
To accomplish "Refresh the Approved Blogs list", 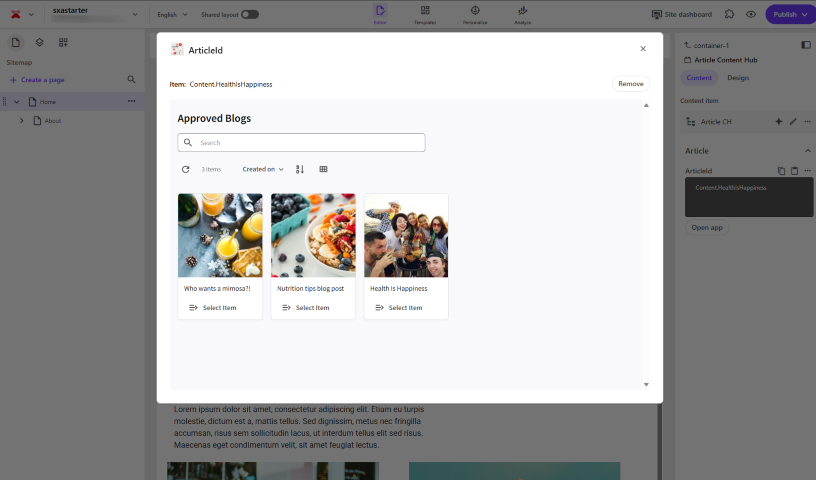I will 186,170.
